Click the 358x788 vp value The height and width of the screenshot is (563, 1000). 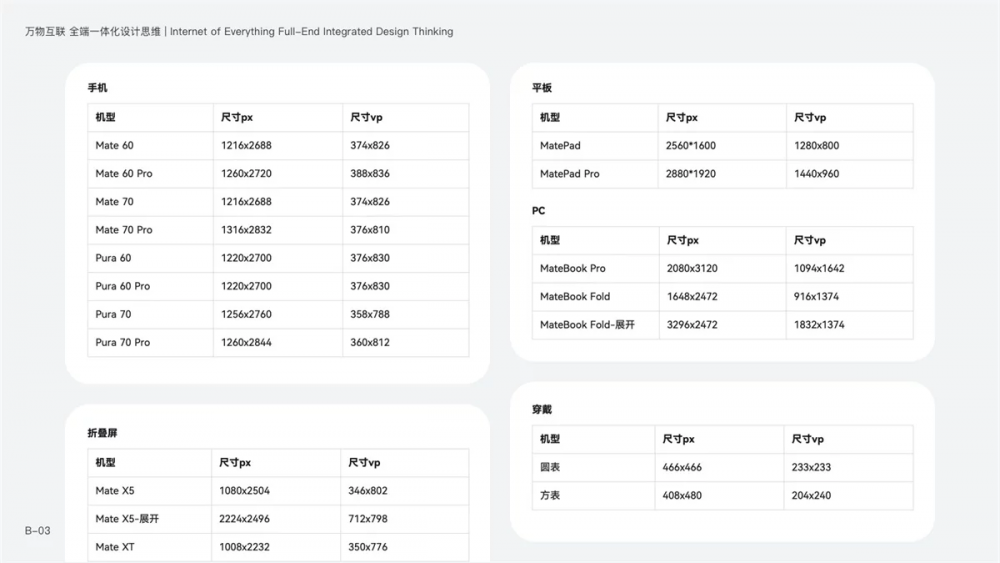370,314
